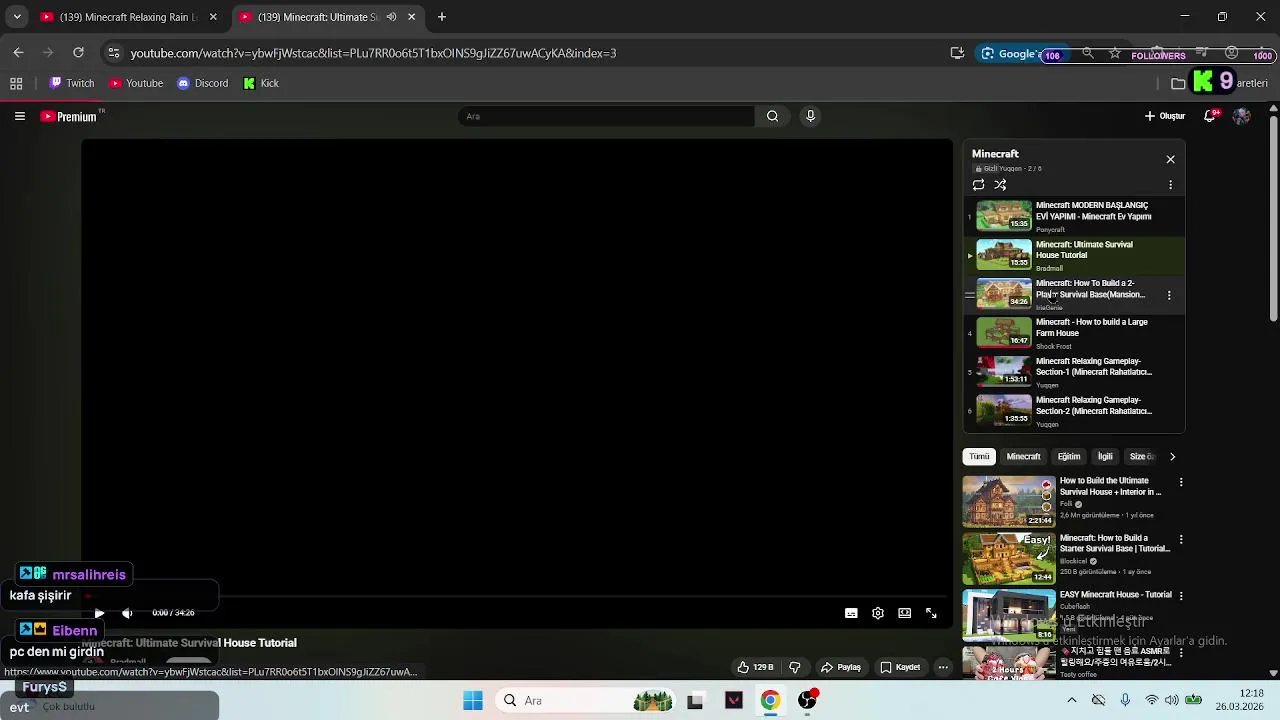Image resolution: width=1280 pixels, height=720 pixels.
Task: Select the Tümü filter chip
Action: [979, 457]
